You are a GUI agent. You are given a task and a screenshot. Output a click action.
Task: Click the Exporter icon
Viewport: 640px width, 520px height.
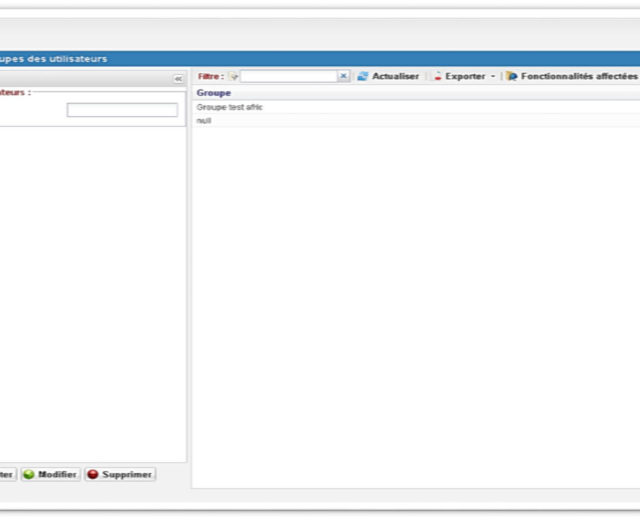[x=438, y=76]
